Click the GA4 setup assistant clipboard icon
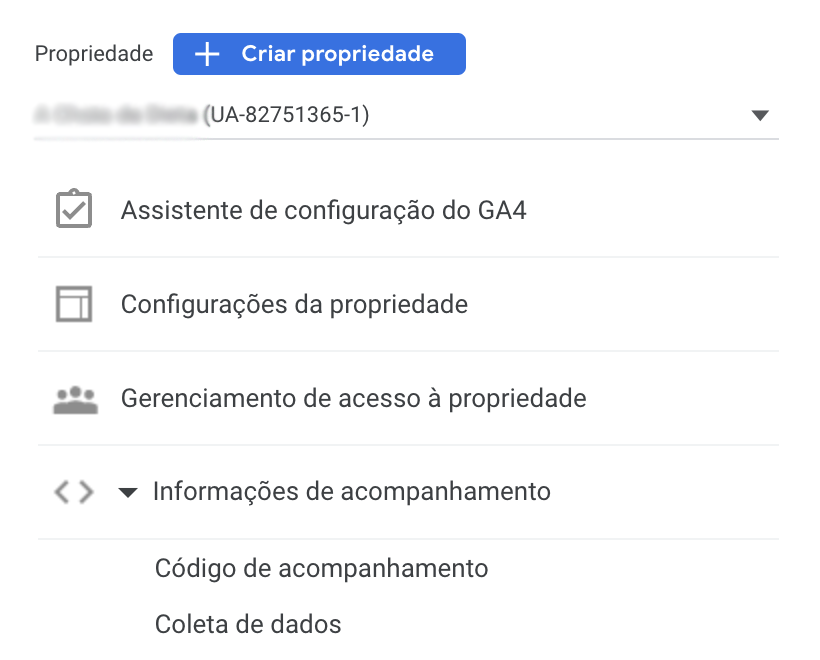Screen dimensions: 820x660 click(73, 210)
